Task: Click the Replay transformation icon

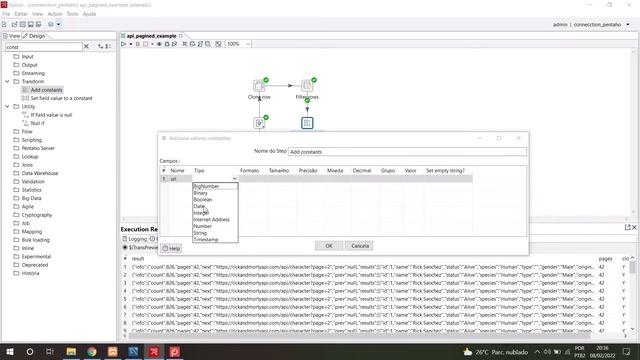Action: [174, 44]
